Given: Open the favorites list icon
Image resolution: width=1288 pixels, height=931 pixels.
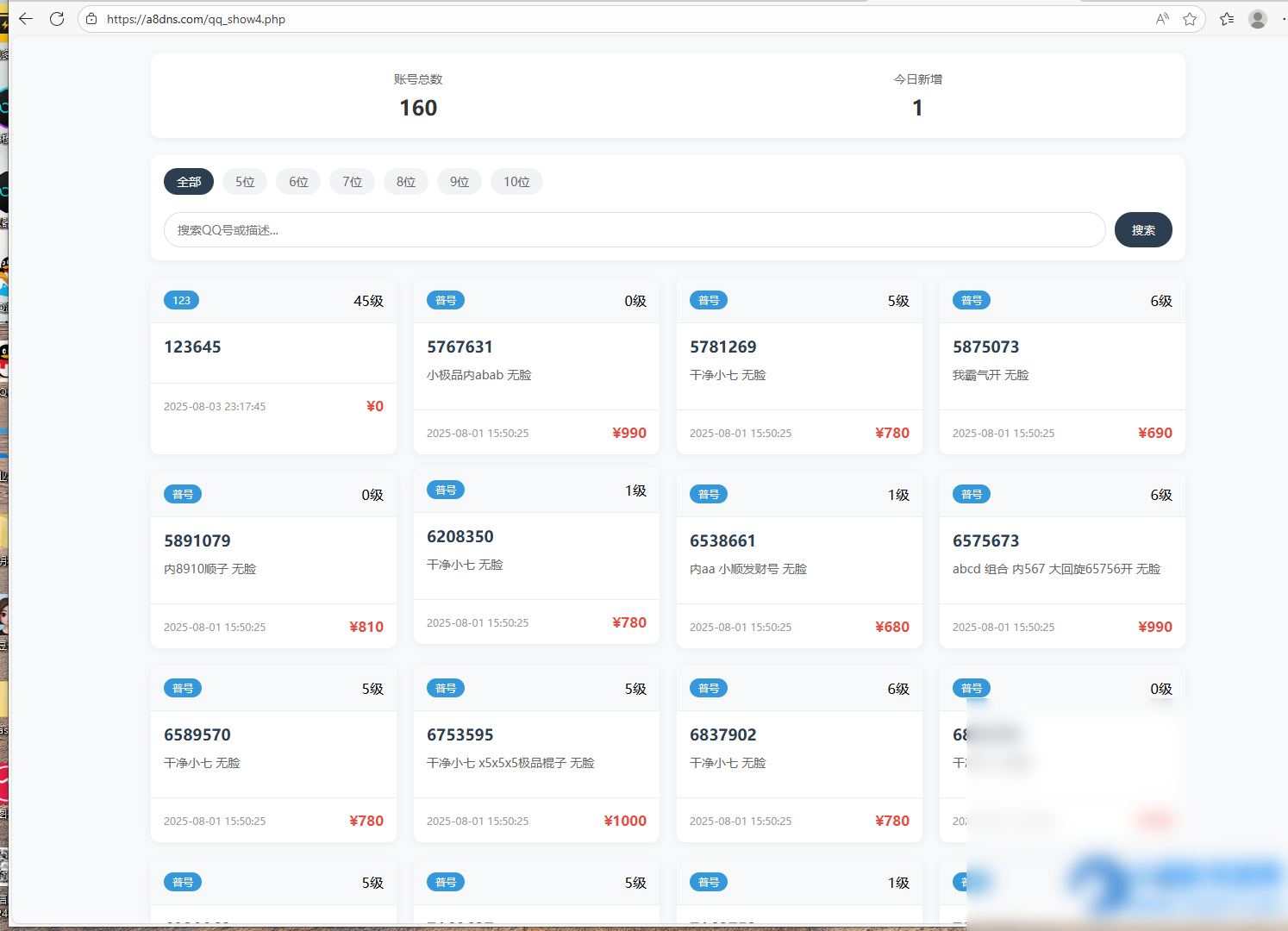Looking at the screenshot, I should (1227, 19).
